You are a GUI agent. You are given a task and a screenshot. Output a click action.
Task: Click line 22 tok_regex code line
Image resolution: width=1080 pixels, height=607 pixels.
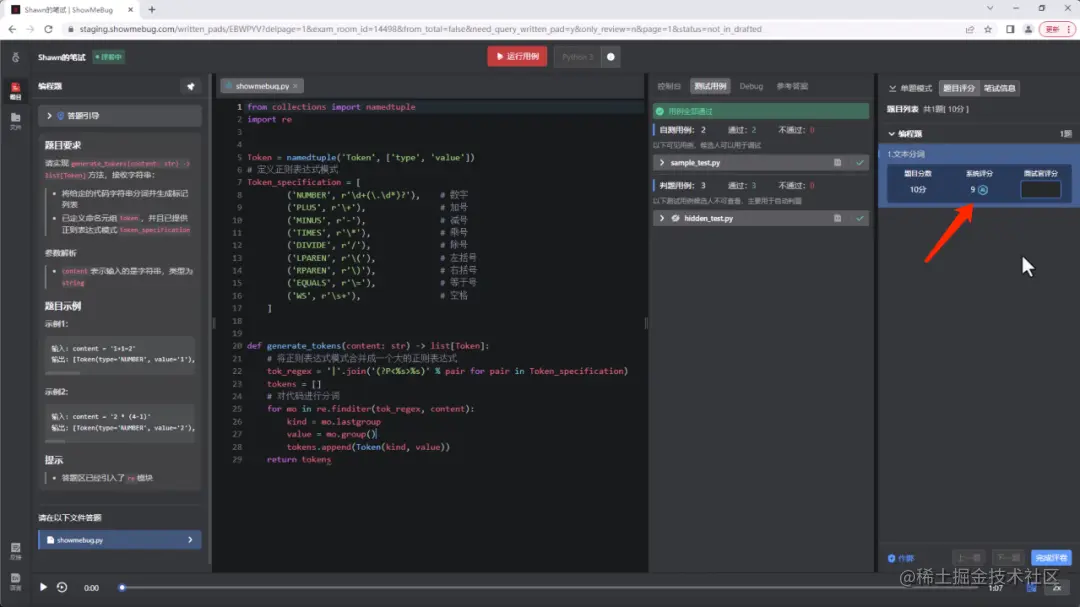447,371
